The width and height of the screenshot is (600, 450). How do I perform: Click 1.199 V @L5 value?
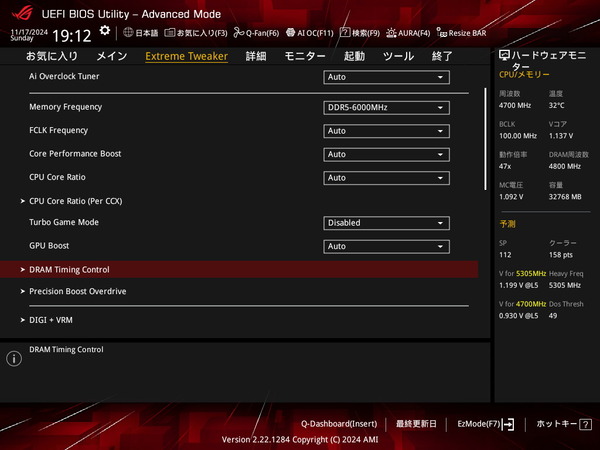pyautogui.click(x=518, y=285)
